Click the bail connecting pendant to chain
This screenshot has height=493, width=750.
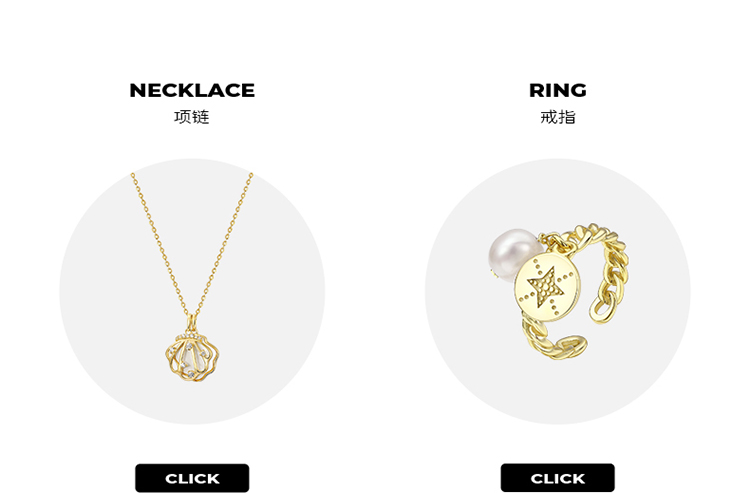click(192, 323)
